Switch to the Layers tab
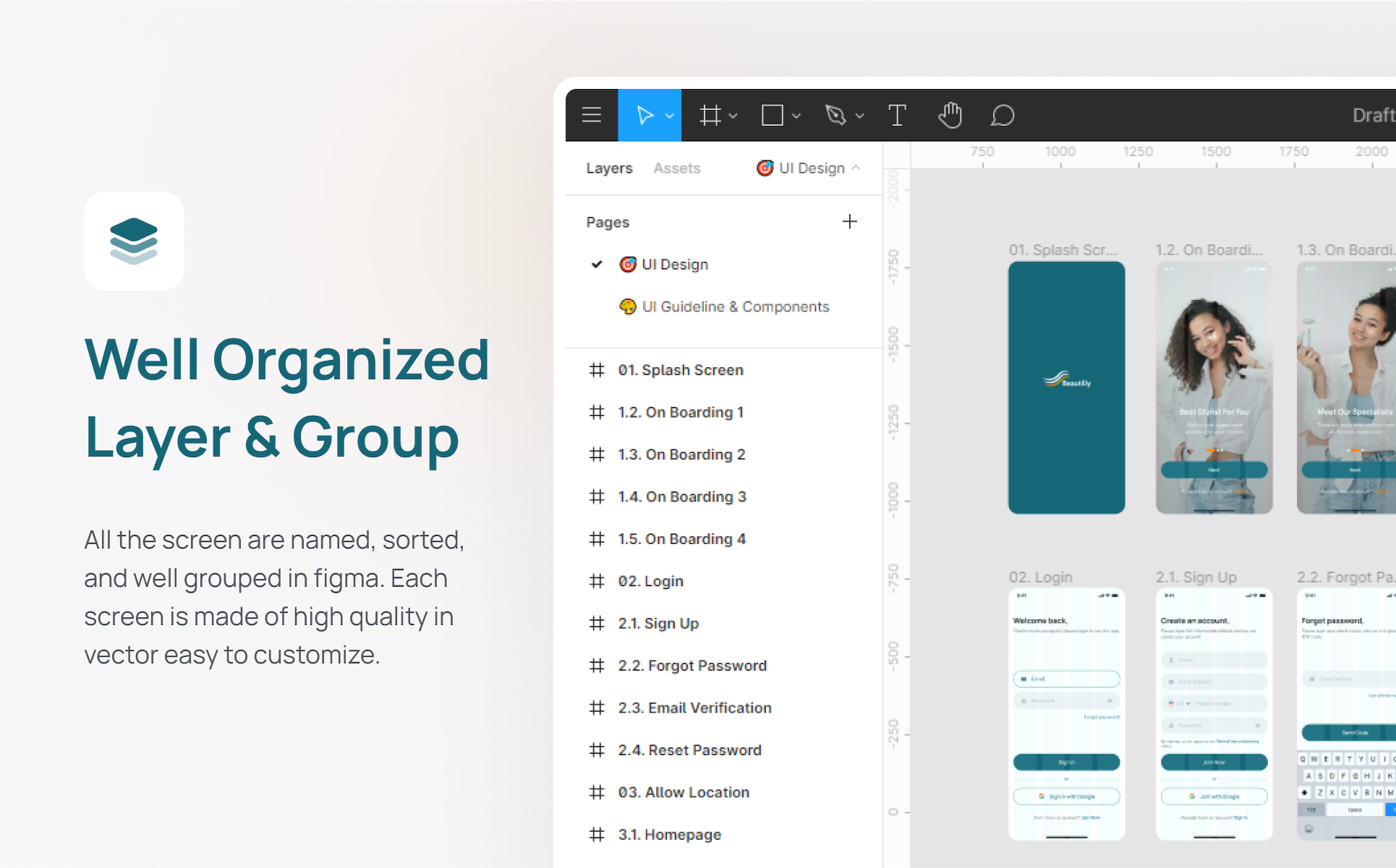The image size is (1396, 868). 609,169
